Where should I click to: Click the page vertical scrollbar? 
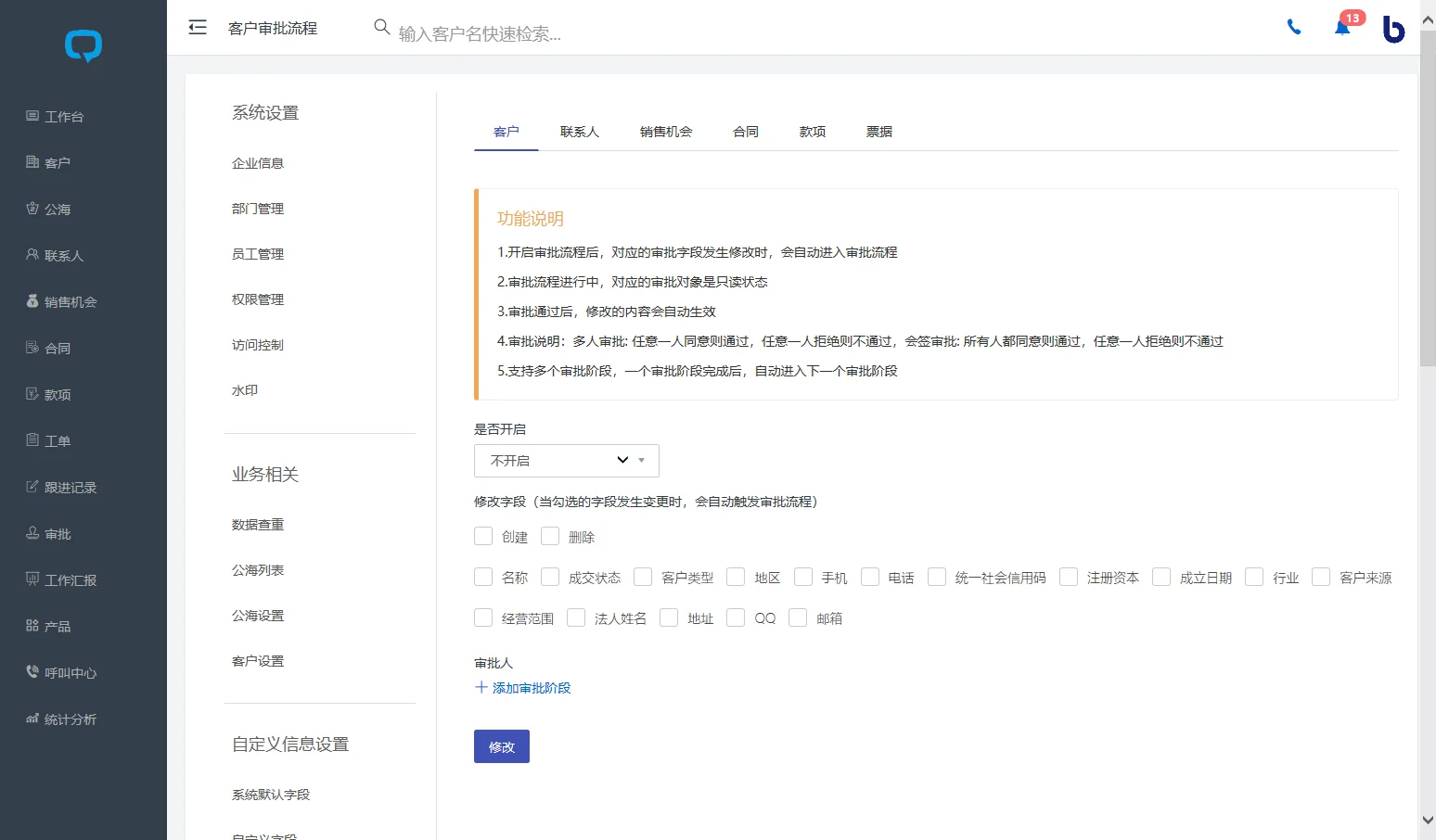[x=1428, y=198]
